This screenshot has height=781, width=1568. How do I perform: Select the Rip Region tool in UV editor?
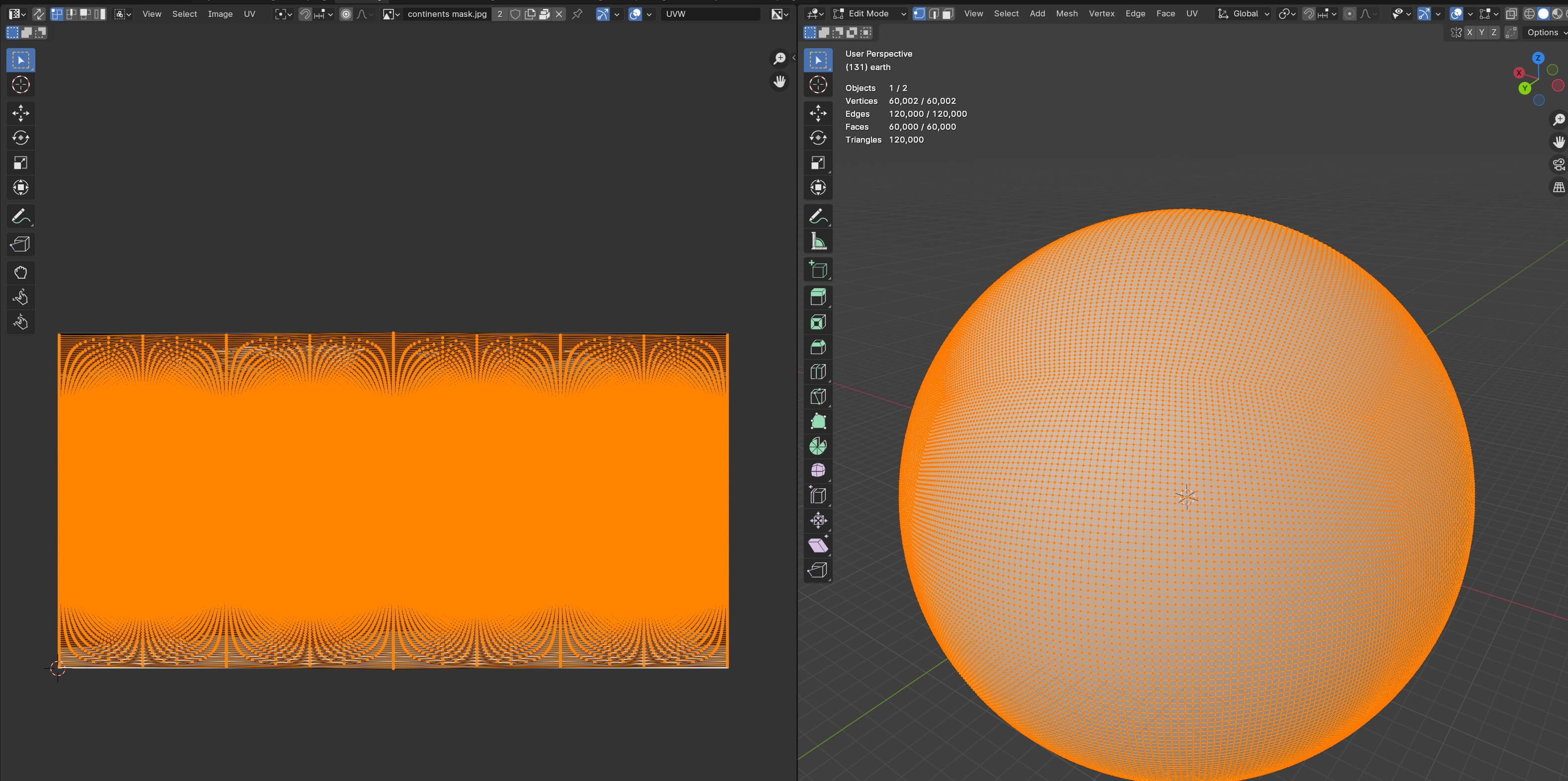click(x=21, y=244)
